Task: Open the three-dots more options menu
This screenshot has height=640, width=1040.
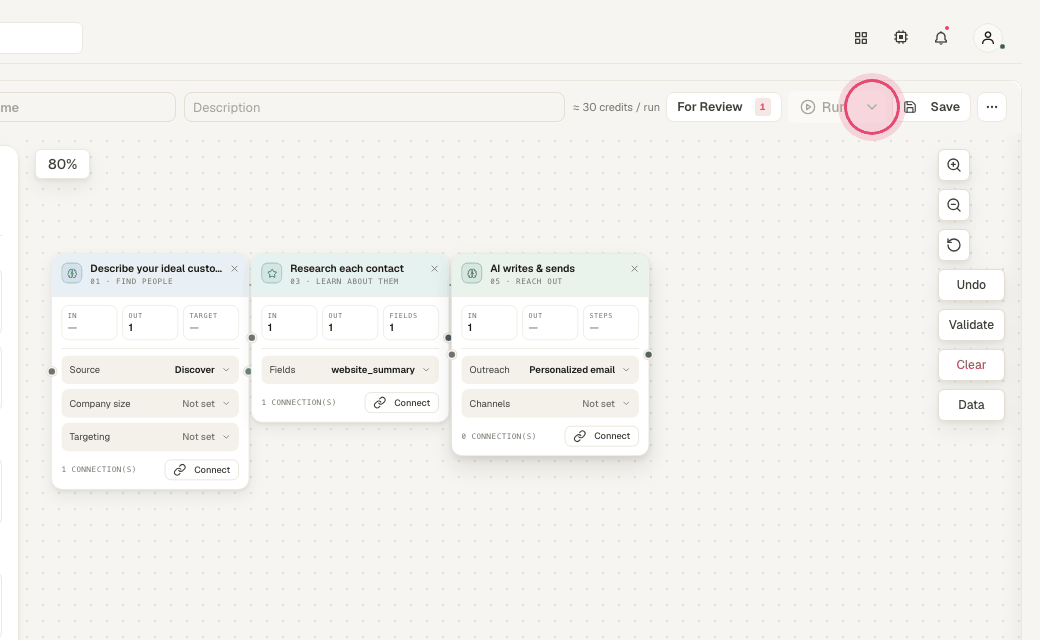Action: (992, 107)
